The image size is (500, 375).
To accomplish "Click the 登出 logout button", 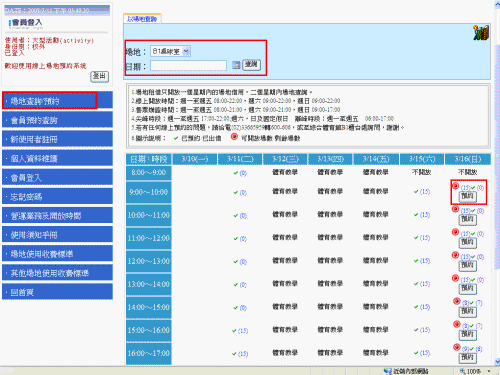I will point(99,76).
